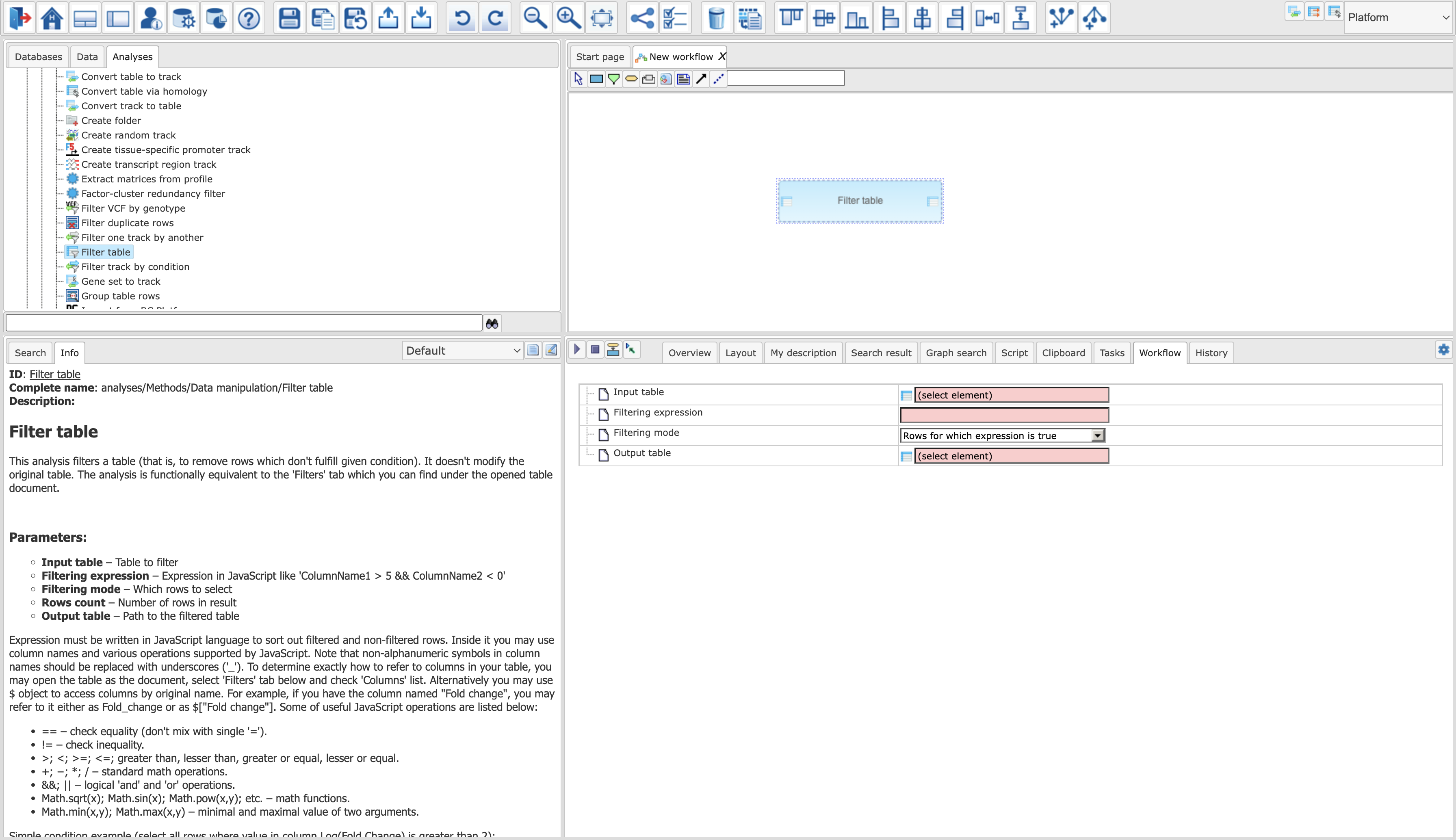Screen dimensions: 1456x840
Task: Switch to the Databases tab
Action: point(38,56)
